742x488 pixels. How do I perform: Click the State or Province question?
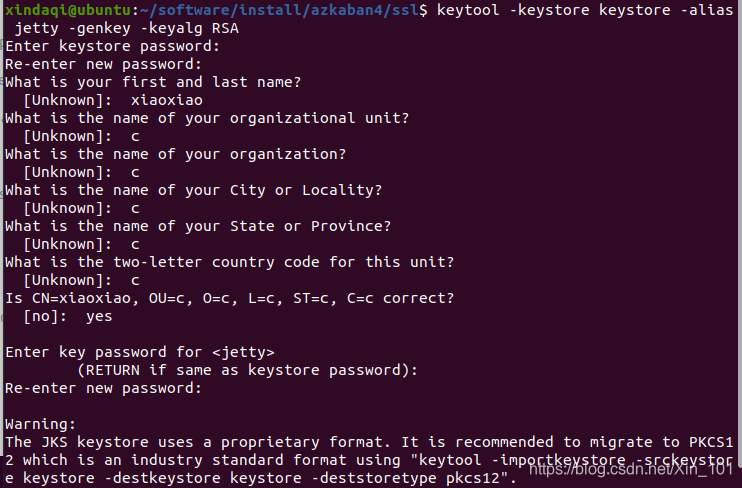[x=198, y=226]
